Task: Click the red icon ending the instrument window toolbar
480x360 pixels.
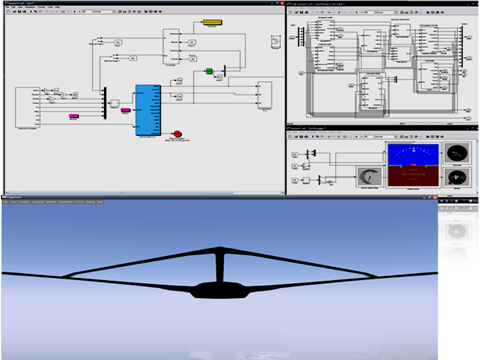Action: point(442,137)
